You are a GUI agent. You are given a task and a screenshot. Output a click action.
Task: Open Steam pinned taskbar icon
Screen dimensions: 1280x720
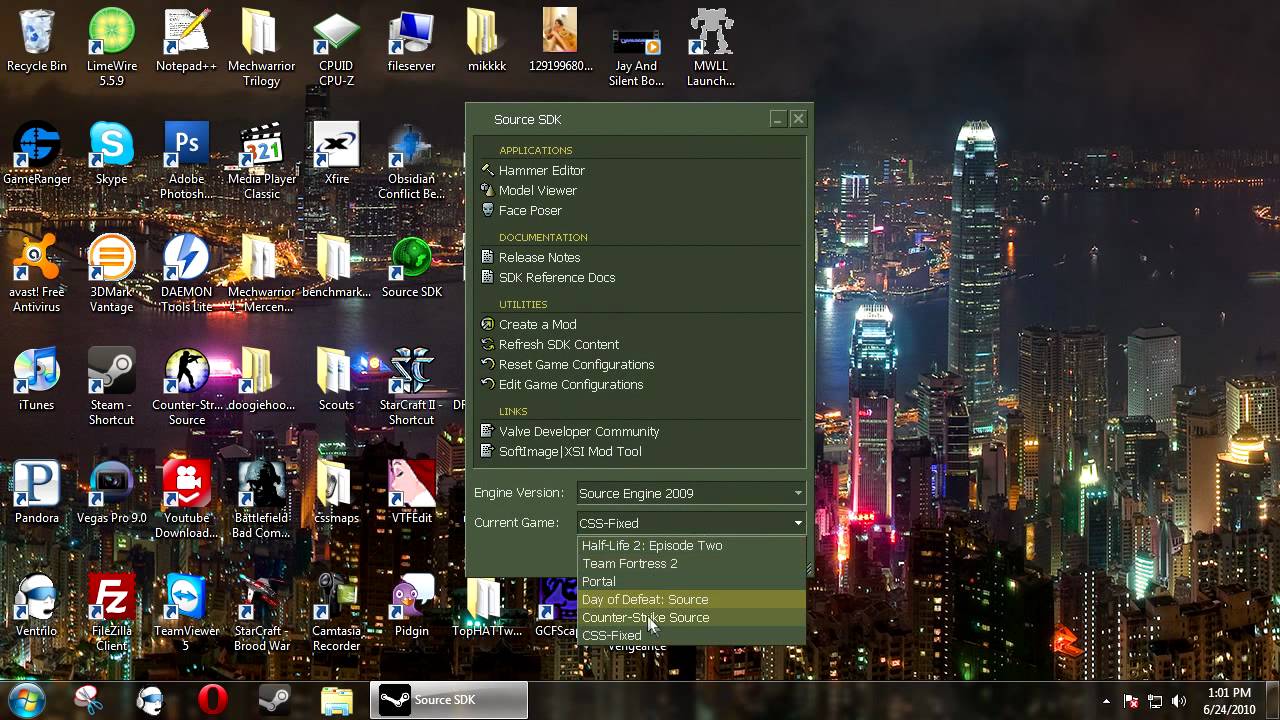(274, 700)
